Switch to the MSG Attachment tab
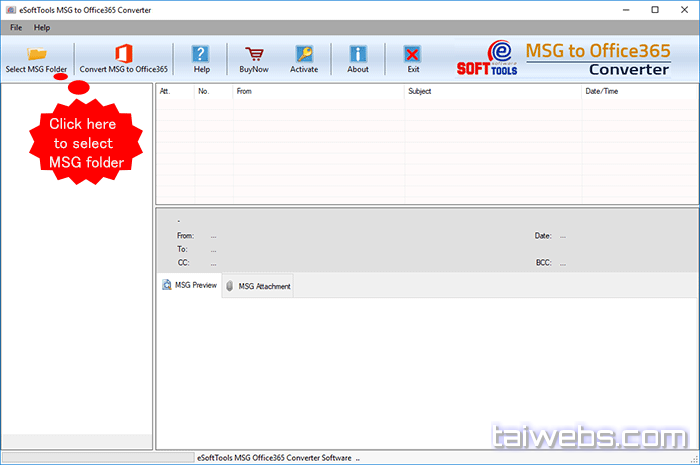Viewport: 700px width, 465px height. [258, 286]
